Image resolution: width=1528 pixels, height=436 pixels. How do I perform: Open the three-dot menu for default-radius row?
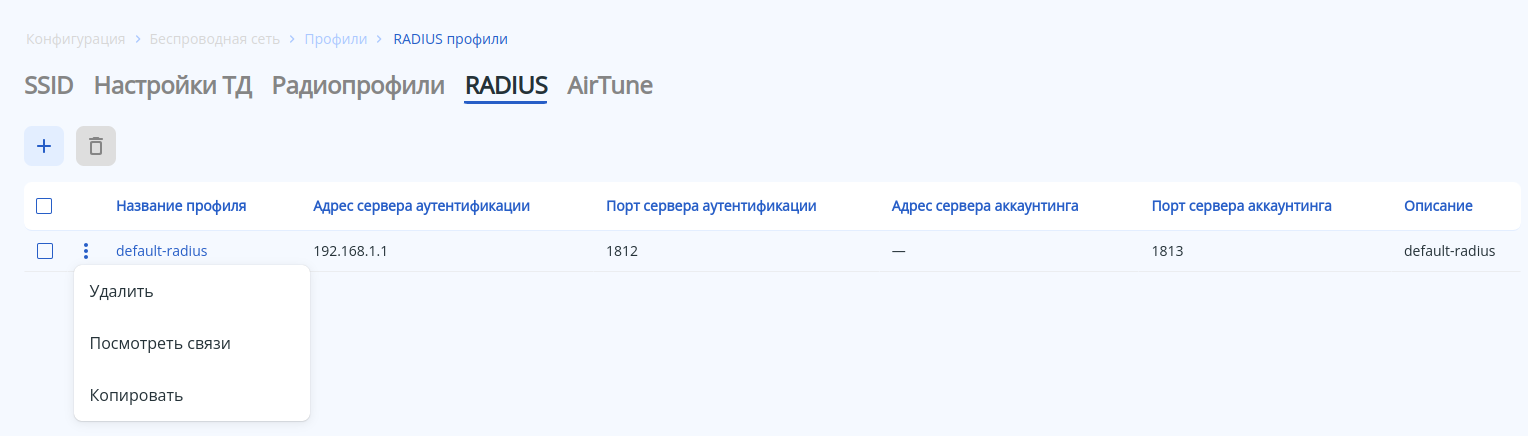(x=86, y=251)
